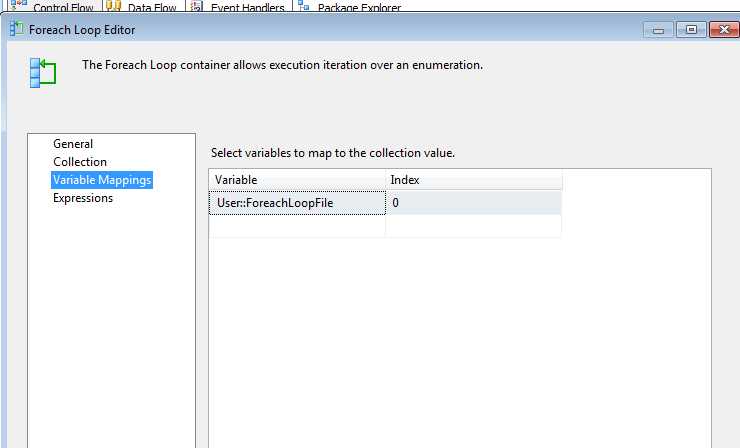
Task: Select the Index cell with value 0
Action: pos(474,203)
